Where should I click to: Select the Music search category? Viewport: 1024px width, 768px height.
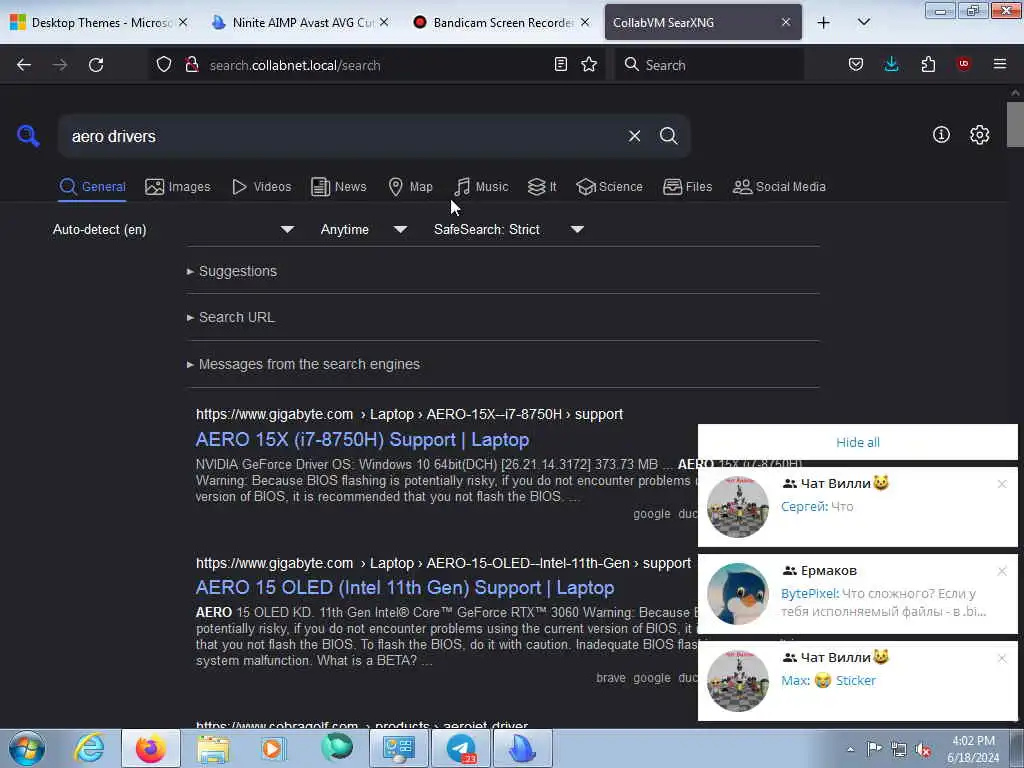[x=481, y=187]
